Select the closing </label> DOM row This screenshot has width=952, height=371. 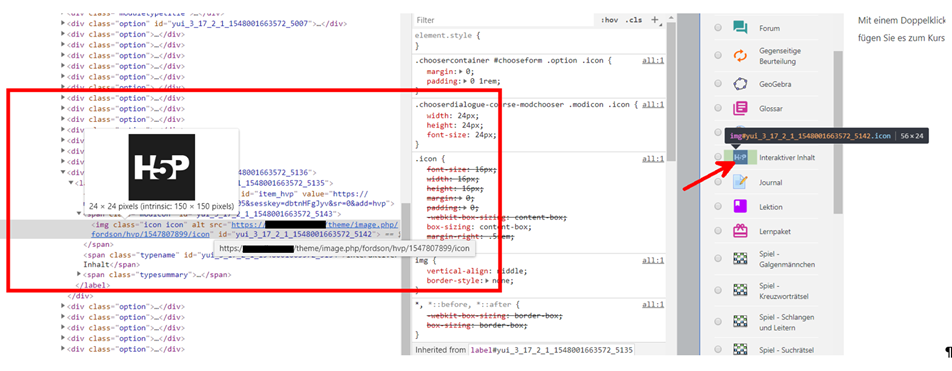(92, 285)
